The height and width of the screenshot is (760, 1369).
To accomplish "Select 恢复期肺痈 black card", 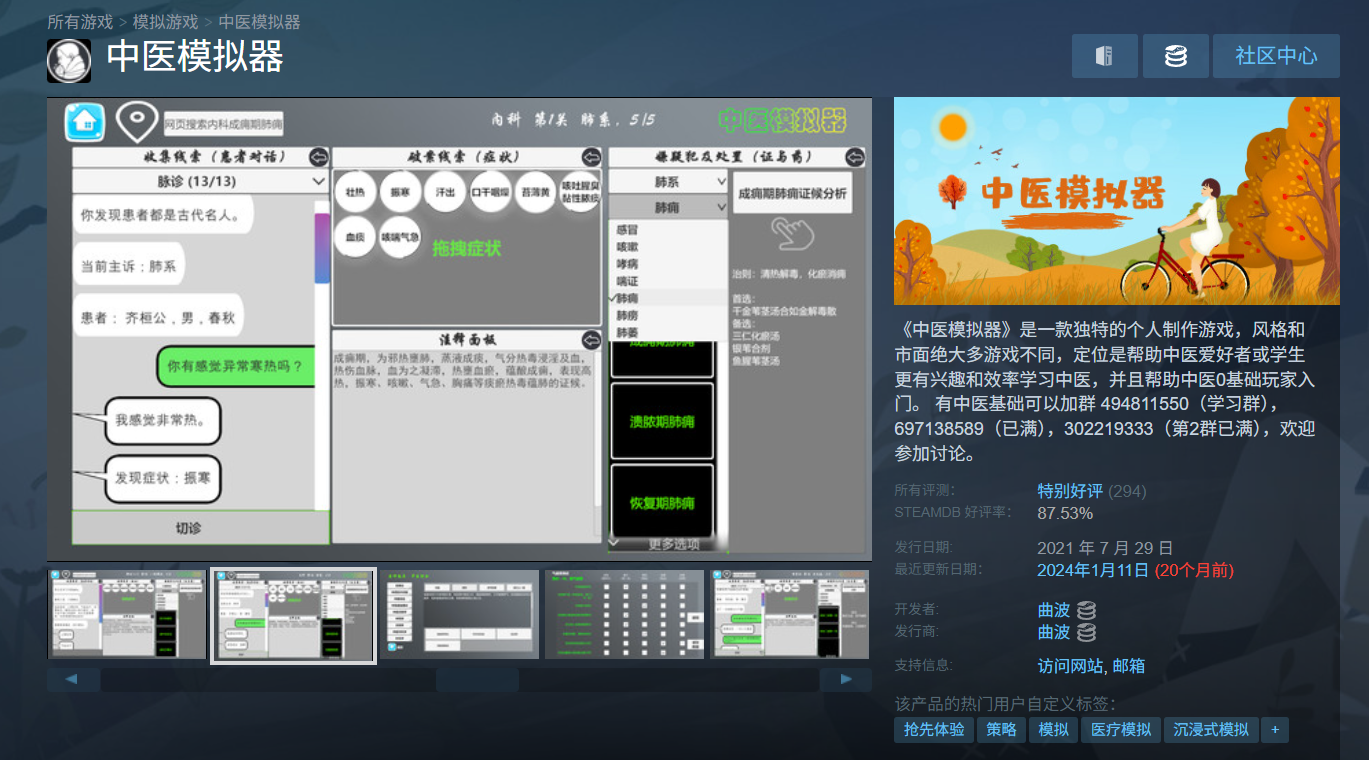I will click(x=662, y=502).
